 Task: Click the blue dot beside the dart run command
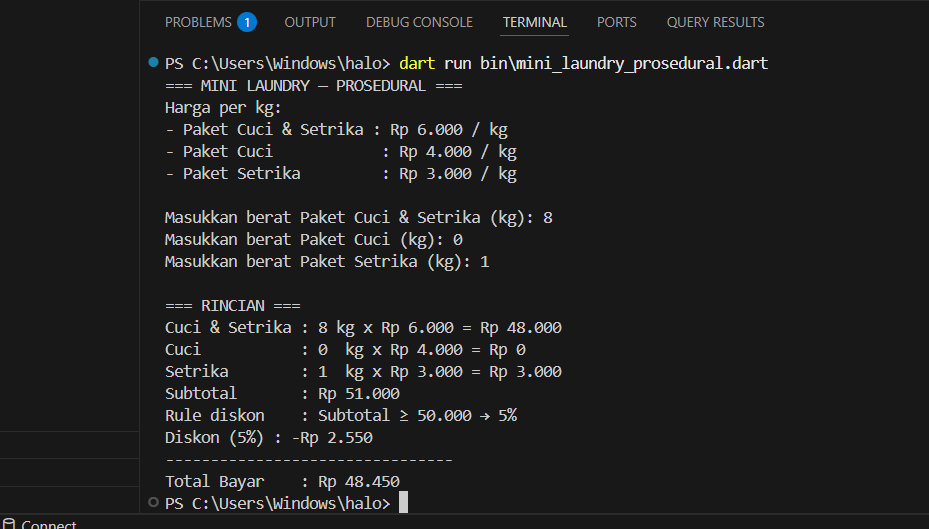click(x=153, y=63)
